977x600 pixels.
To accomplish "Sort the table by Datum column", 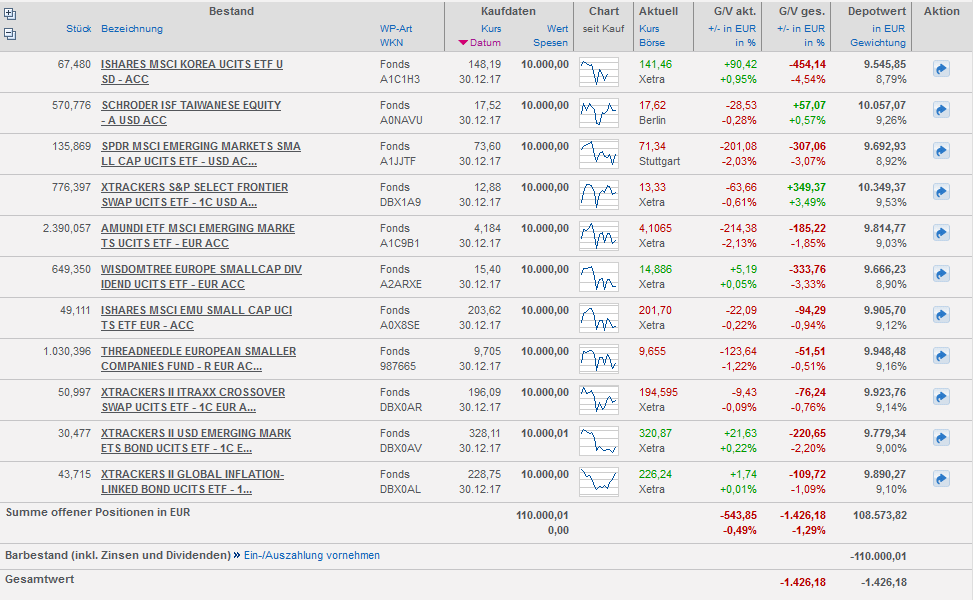I will point(484,43).
